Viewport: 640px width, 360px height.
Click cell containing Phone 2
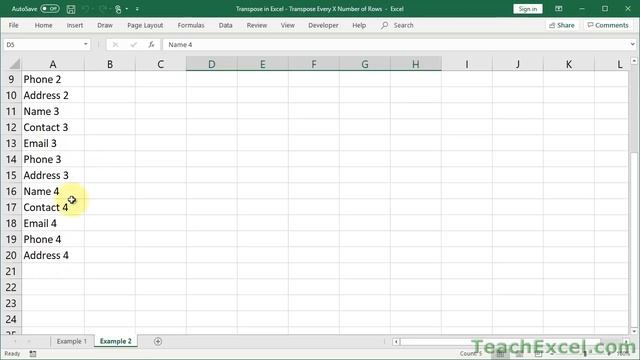(53, 79)
